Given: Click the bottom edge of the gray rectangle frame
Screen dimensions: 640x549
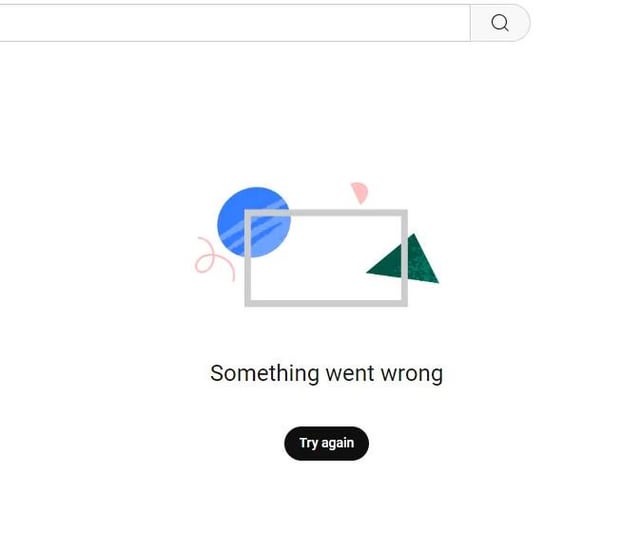Looking at the screenshot, I should pos(325,302).
